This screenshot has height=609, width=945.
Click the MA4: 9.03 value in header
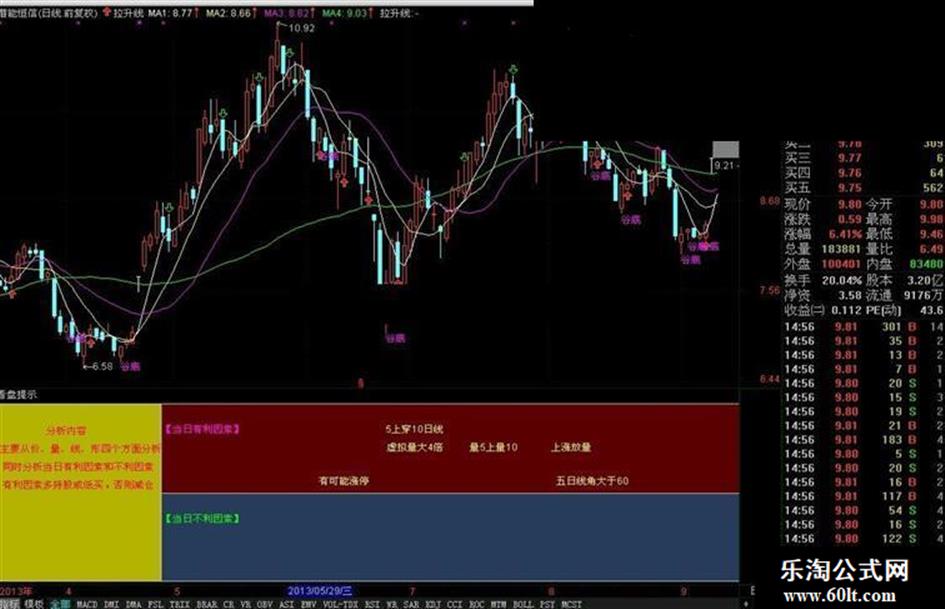coord(345,13)
